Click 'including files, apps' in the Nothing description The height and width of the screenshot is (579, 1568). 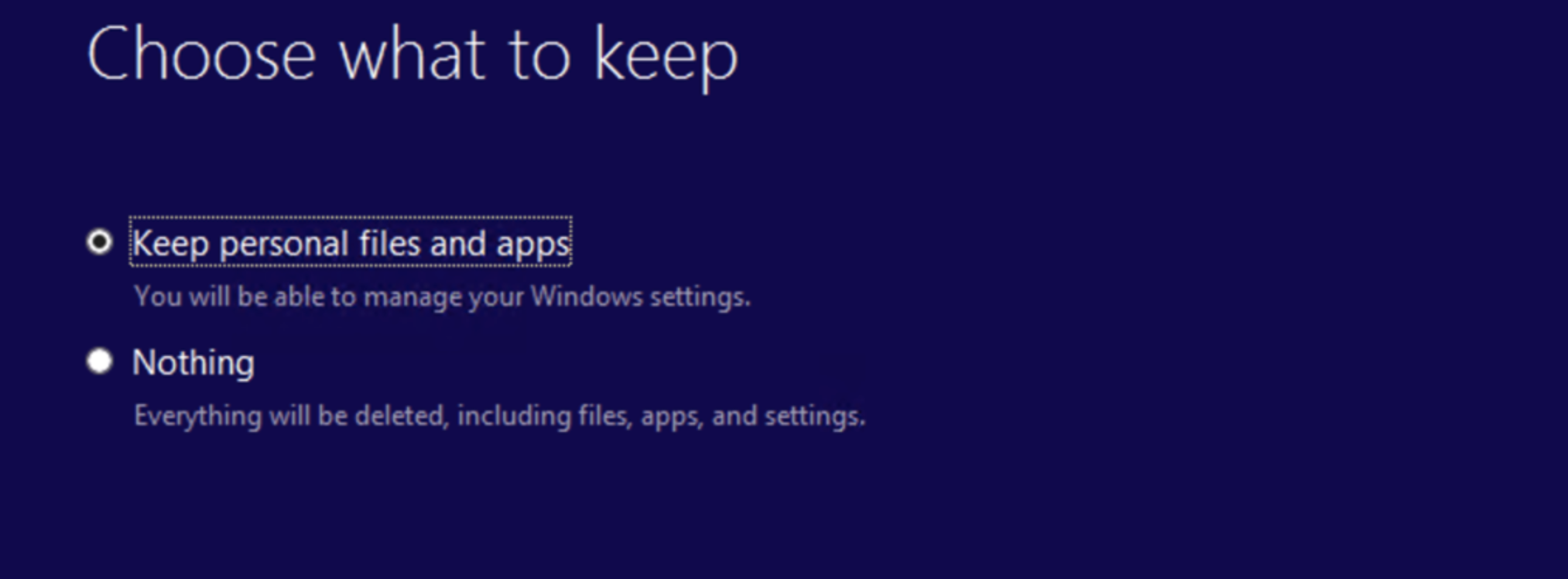[x=580, y=417]
